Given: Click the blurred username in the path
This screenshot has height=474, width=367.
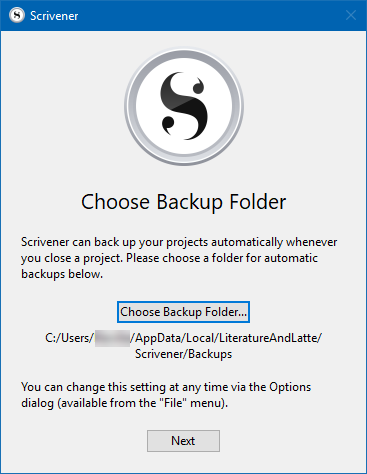Looking at the screenshot, I should [112, 338].
